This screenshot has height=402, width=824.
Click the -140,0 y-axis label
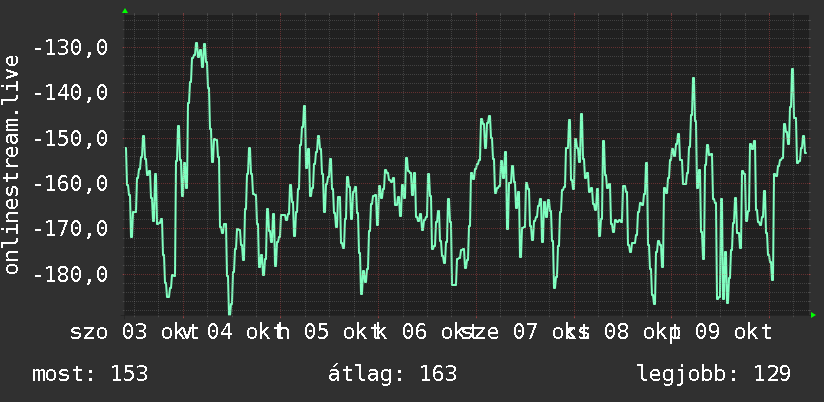coord(70,94)
